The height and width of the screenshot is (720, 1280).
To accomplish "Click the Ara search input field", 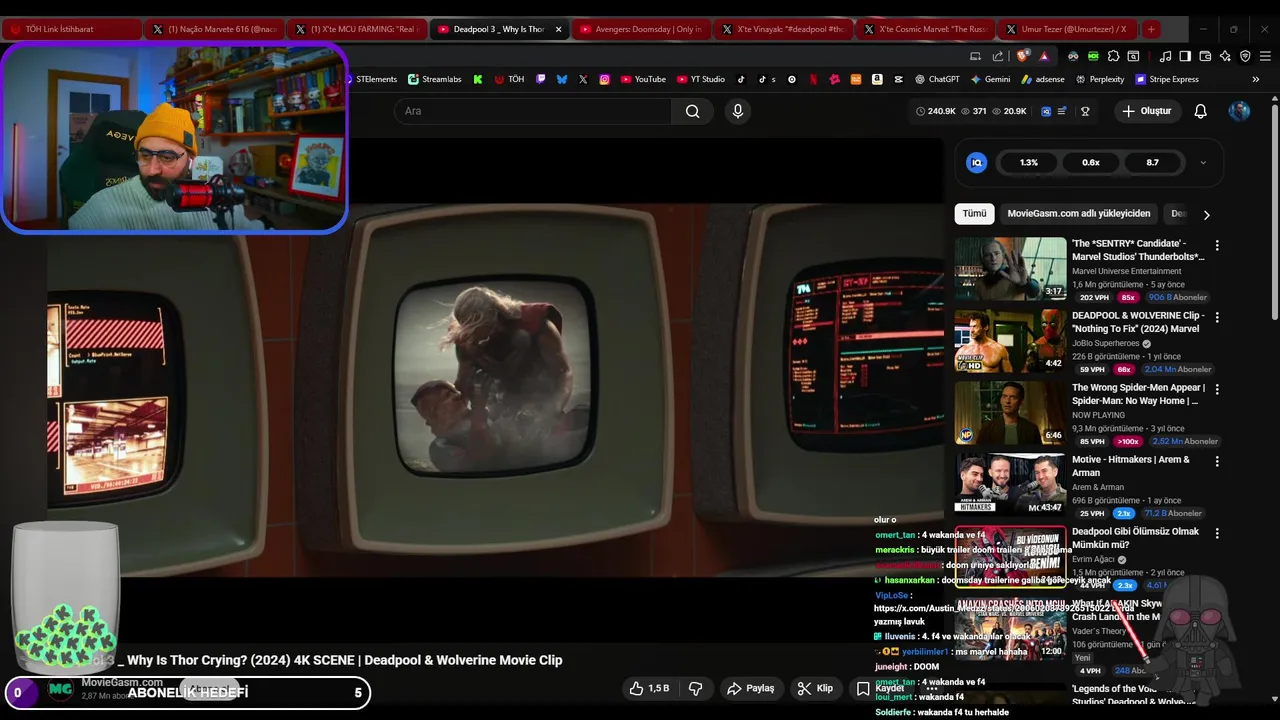I will [533, 111].
